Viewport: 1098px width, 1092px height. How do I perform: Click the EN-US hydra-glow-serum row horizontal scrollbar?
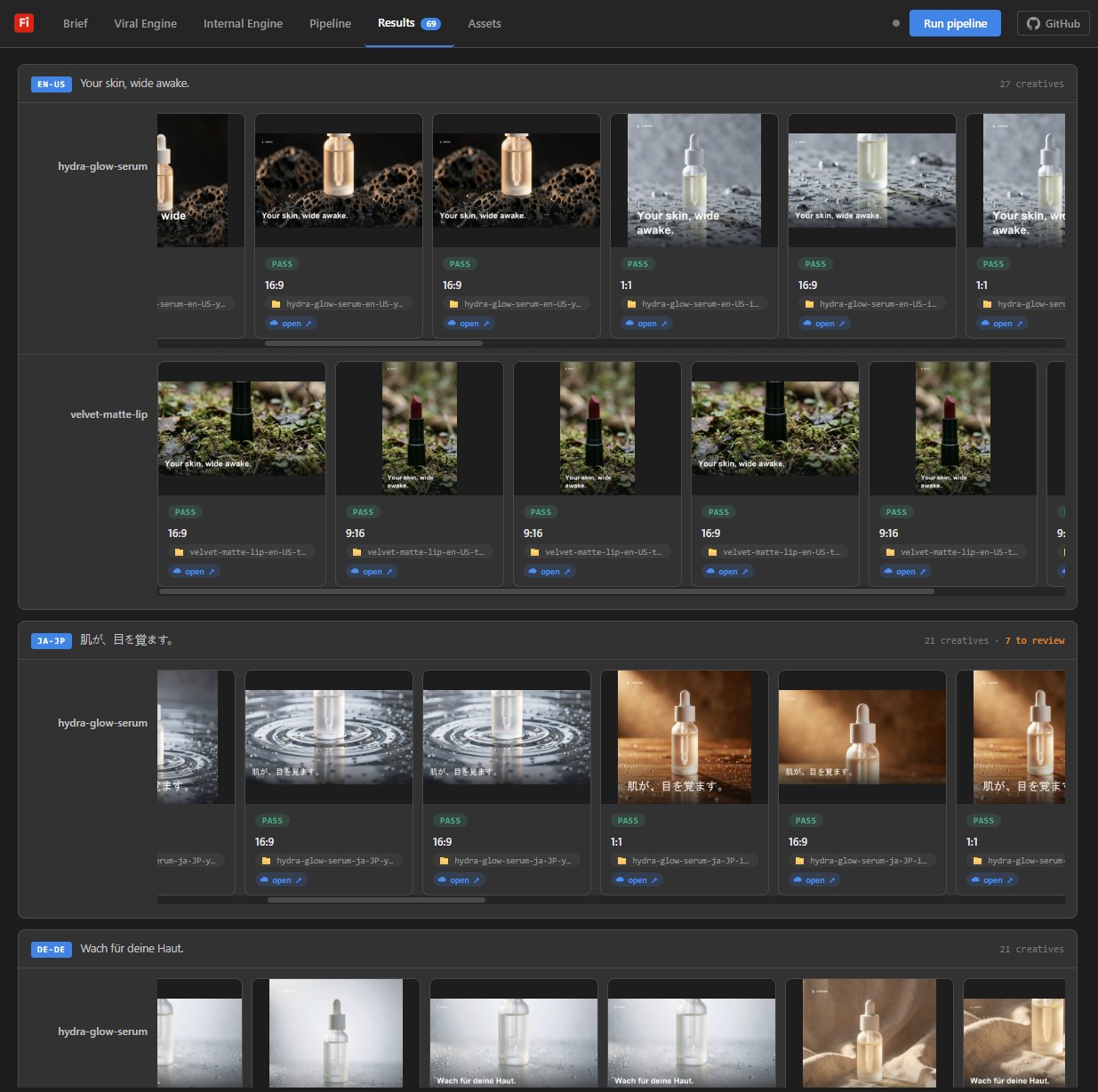pyautogui.click(x=374, y=343)
